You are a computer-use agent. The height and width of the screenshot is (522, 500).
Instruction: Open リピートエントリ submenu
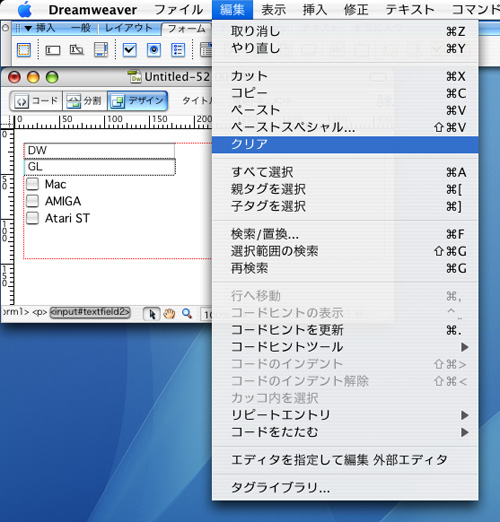pyautogui.click(x=345, y=415)
